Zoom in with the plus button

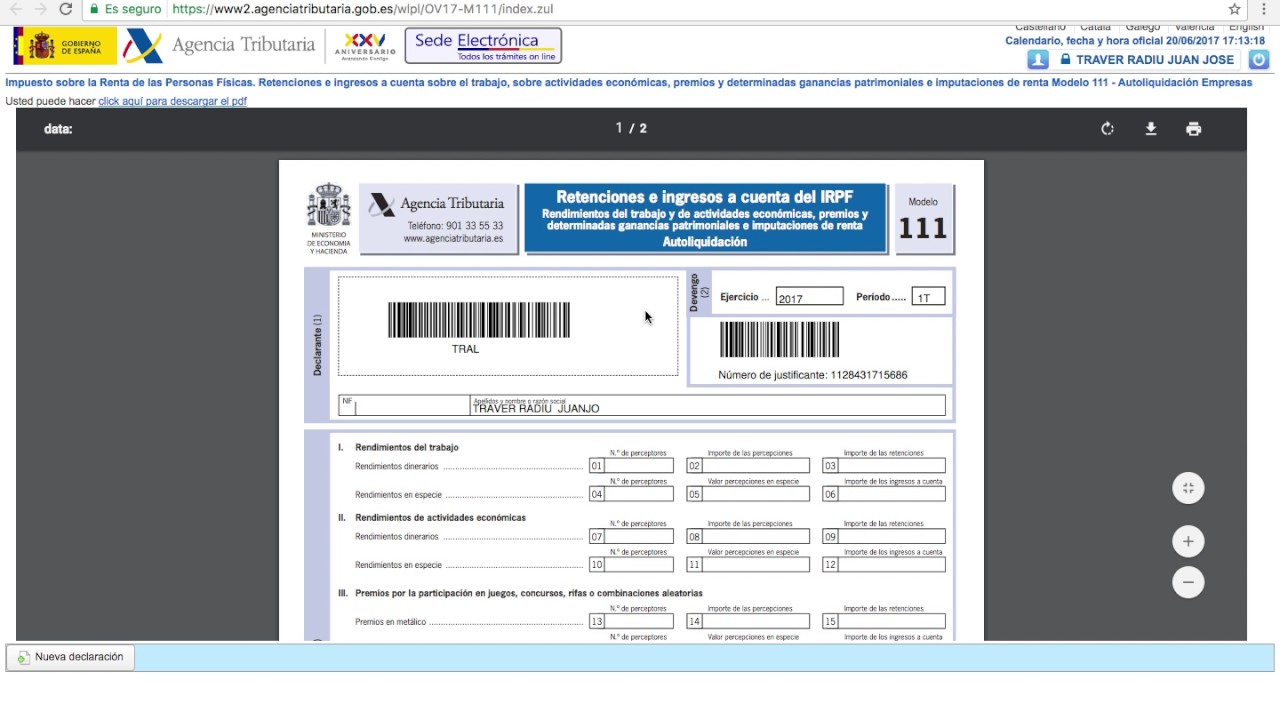(x=1188, y=541)
